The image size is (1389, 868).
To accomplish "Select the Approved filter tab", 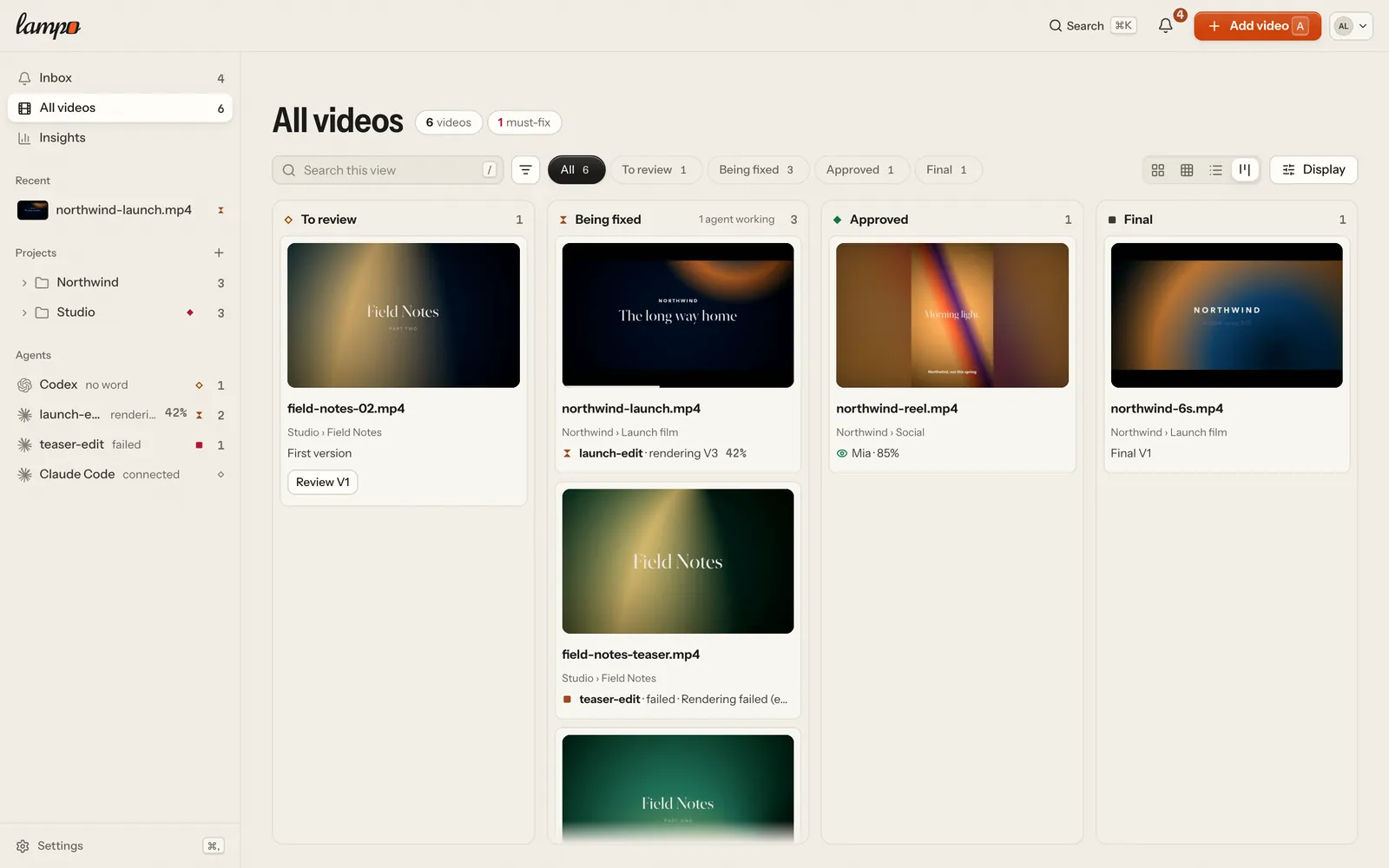I will tap(861, 170).
